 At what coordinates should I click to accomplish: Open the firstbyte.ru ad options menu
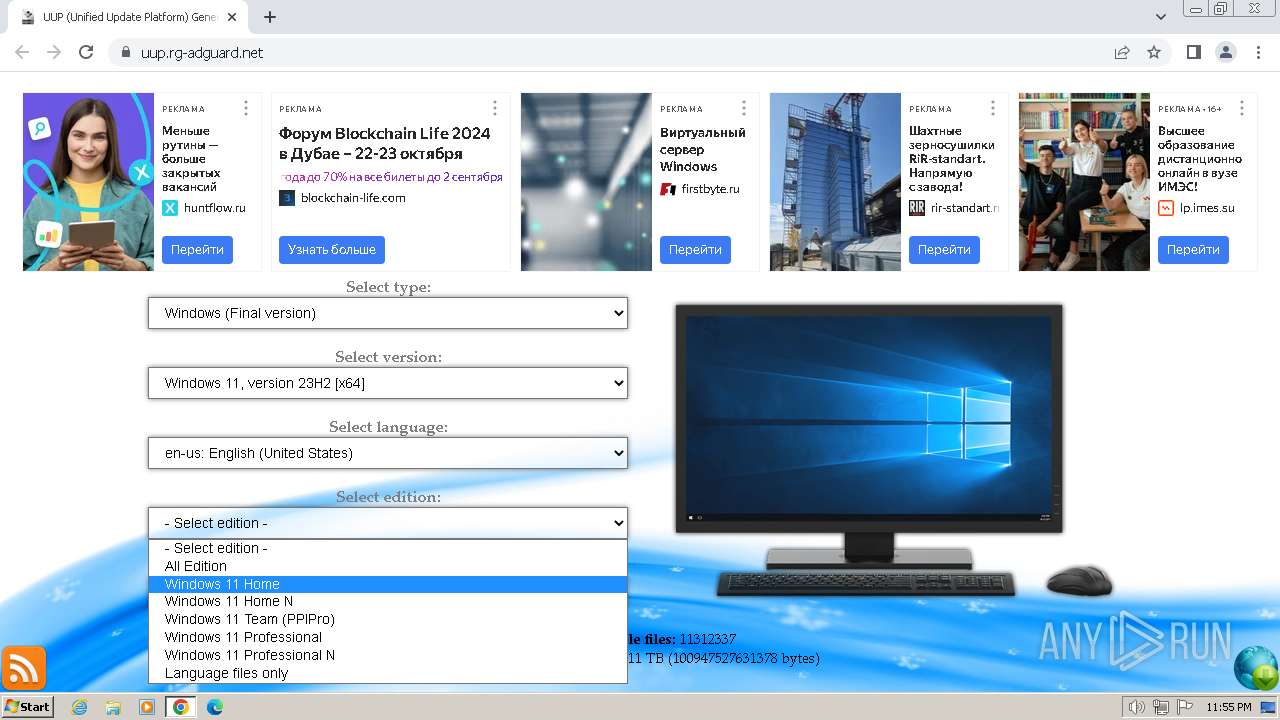coord(744,108)
